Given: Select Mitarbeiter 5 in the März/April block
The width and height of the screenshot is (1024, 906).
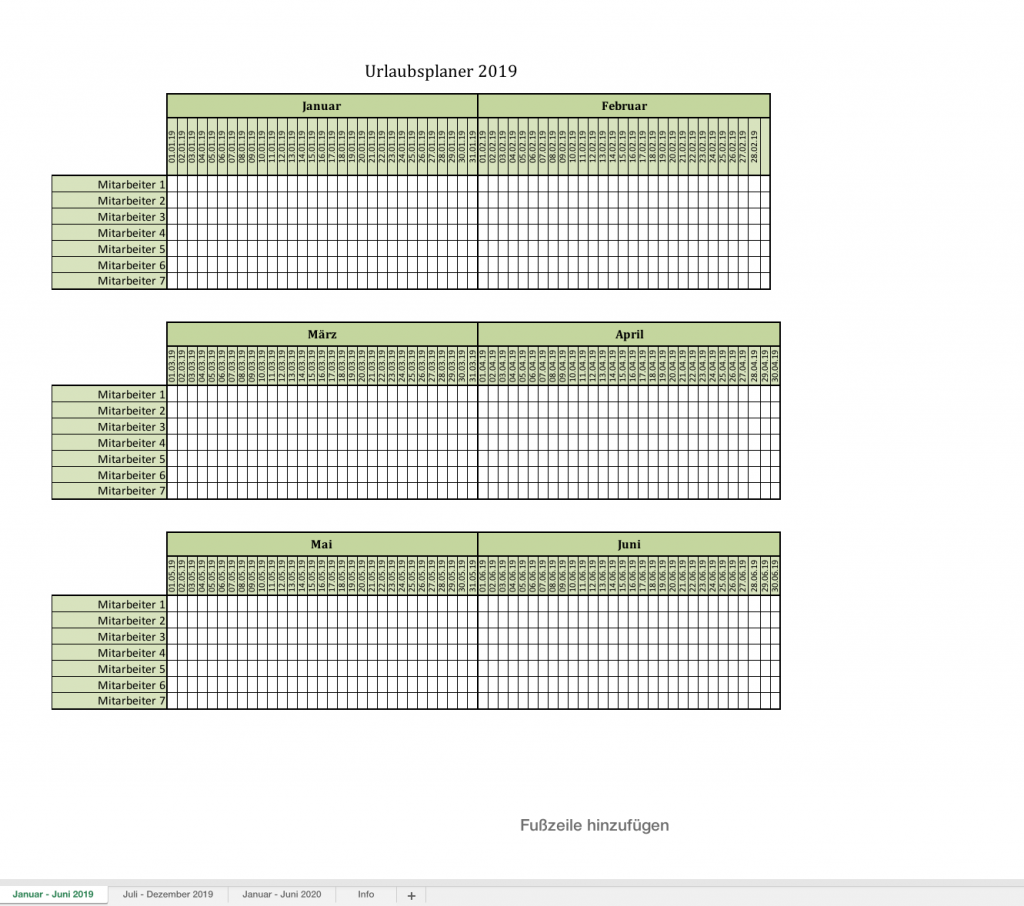Looking at the screenshot, I should tap(109, 459).
